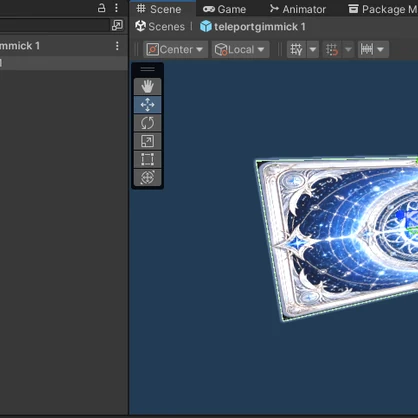418x418 pixels.
Task: Switch to the Game tab
Action: point(225,9)
